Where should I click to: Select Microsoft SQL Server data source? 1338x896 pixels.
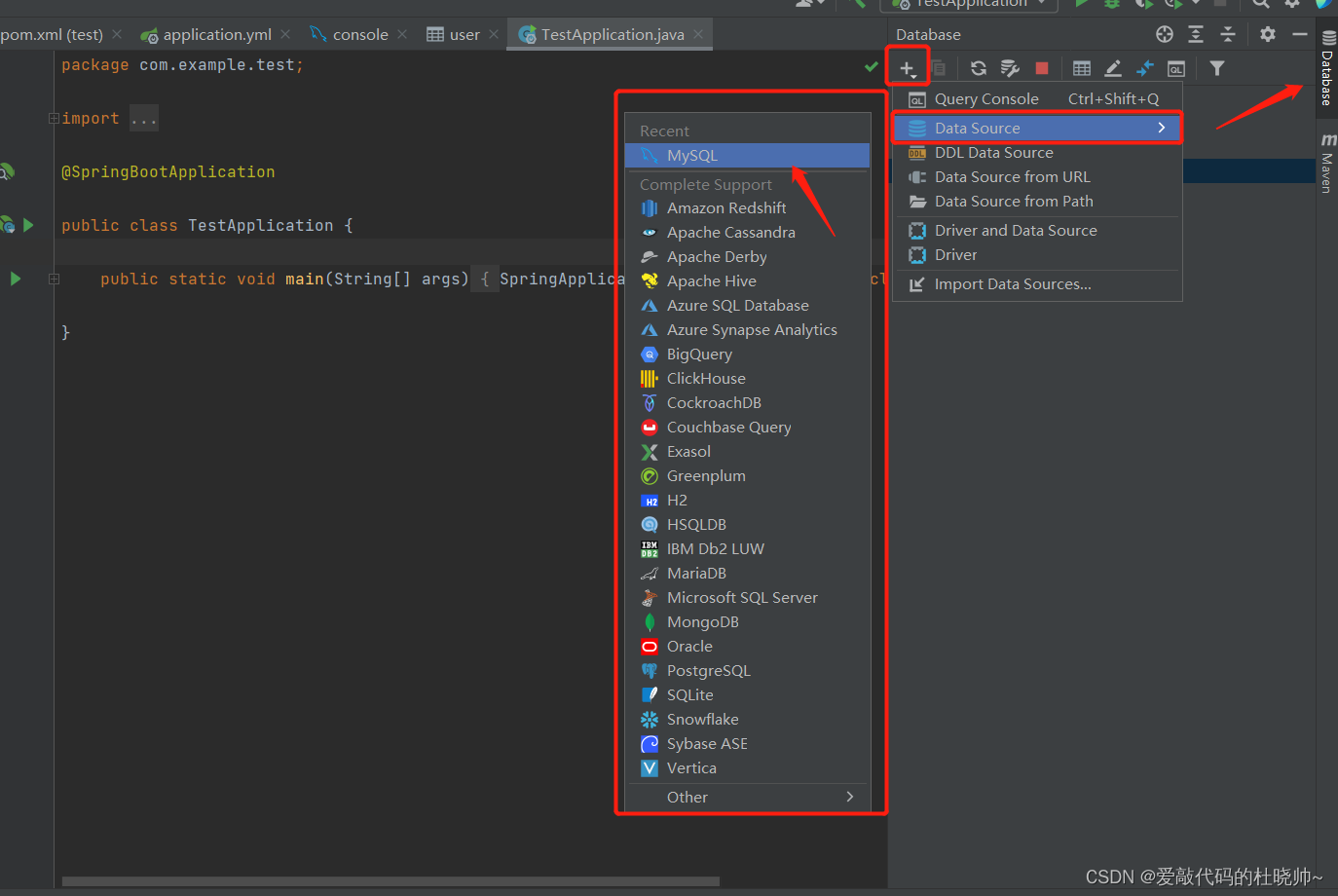747,598
